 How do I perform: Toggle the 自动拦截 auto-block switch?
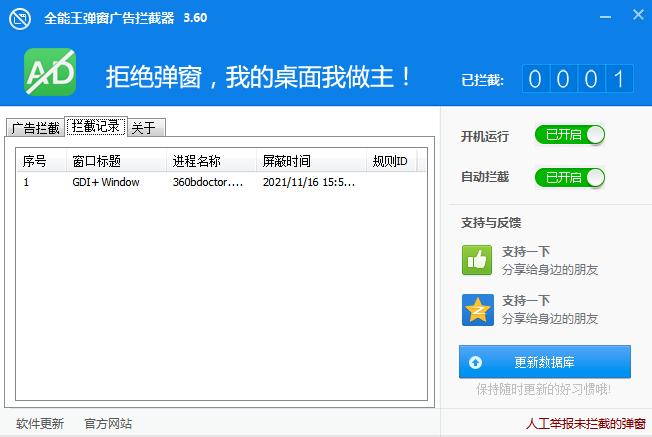pos(570,177)
